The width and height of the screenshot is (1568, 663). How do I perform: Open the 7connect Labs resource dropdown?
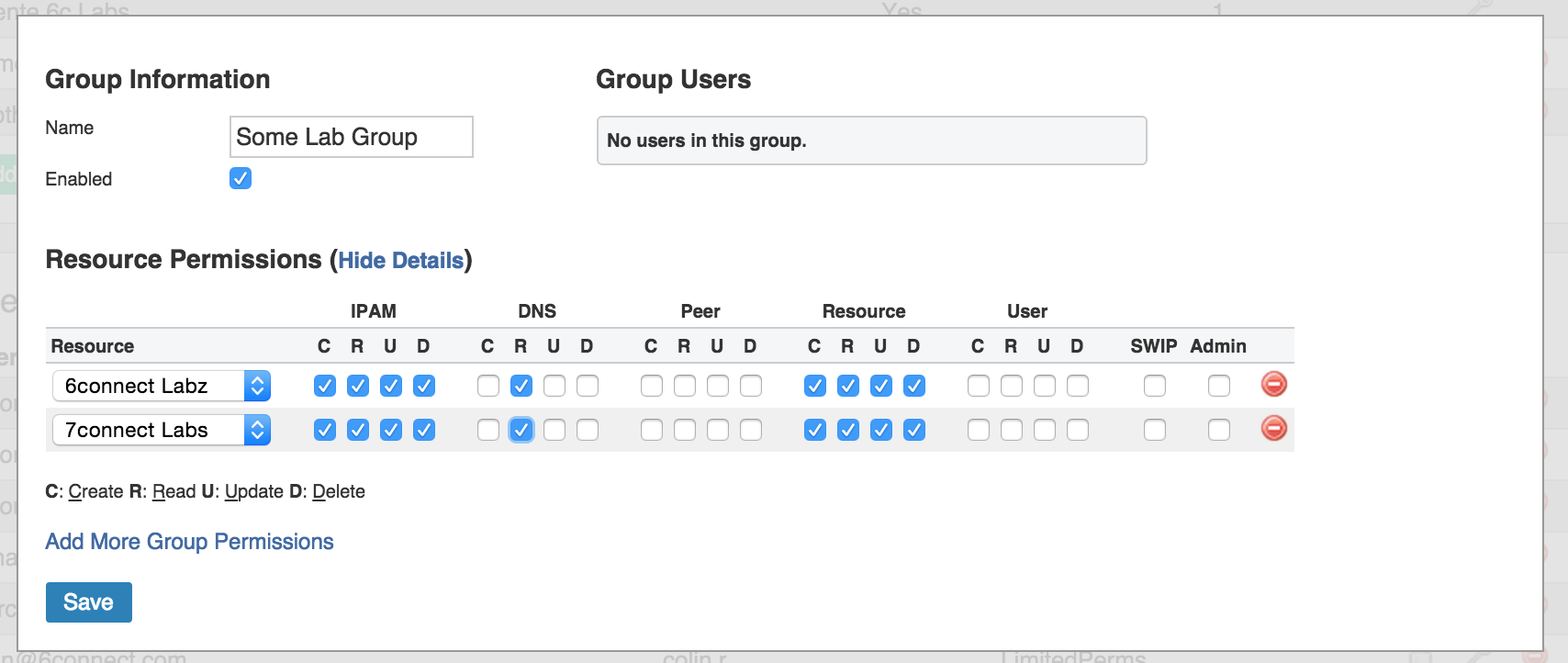162,430
